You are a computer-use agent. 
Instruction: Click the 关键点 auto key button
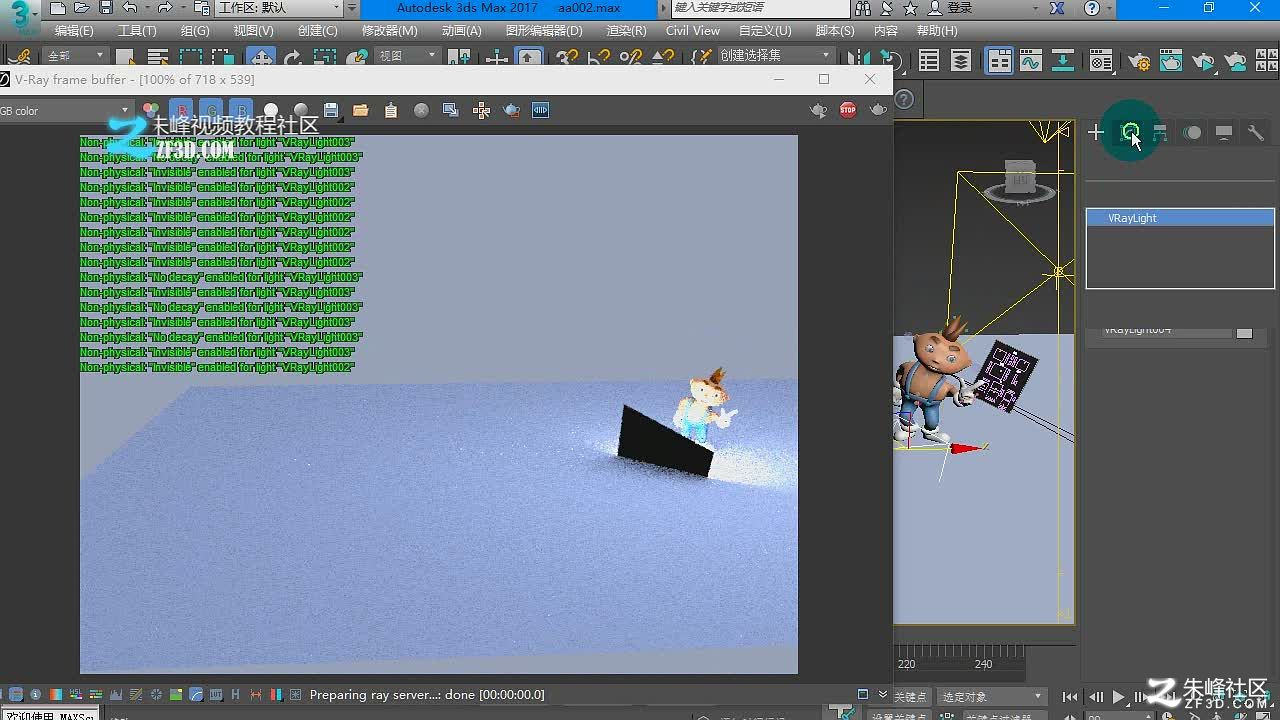[x=910, y=697]
